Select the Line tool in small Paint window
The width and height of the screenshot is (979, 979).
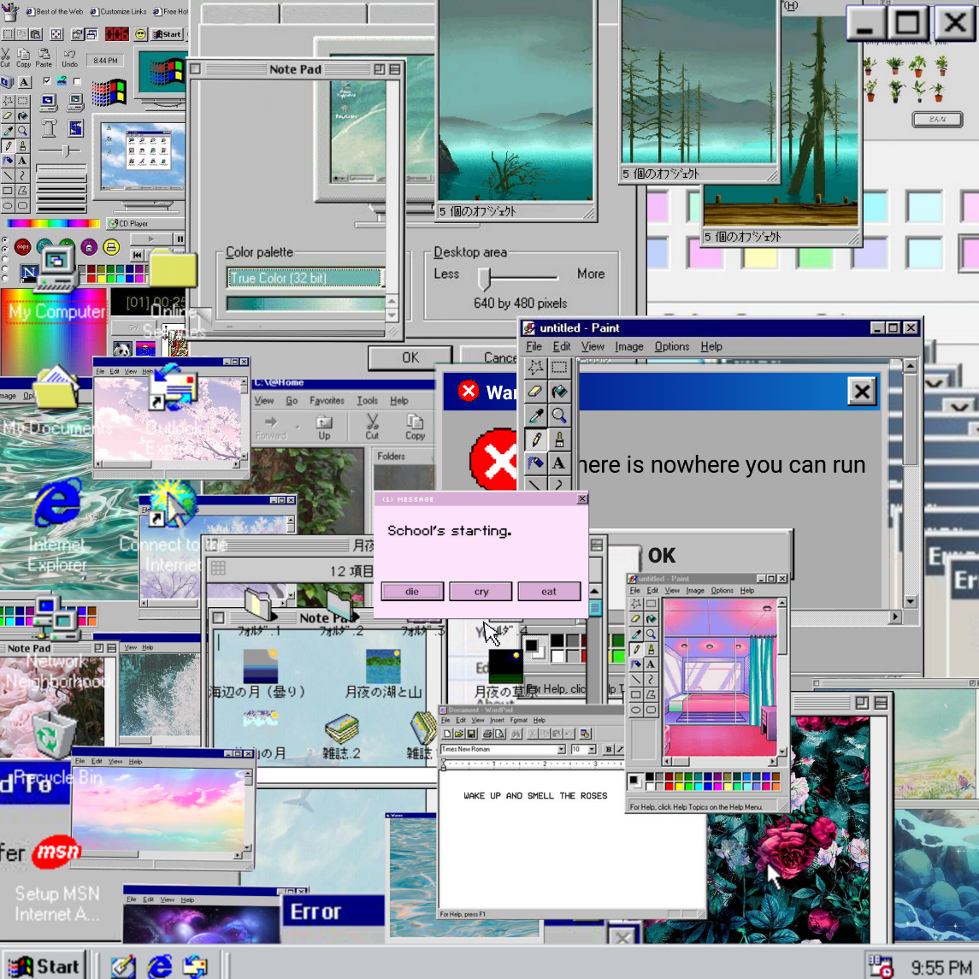(x=636, y=679)
